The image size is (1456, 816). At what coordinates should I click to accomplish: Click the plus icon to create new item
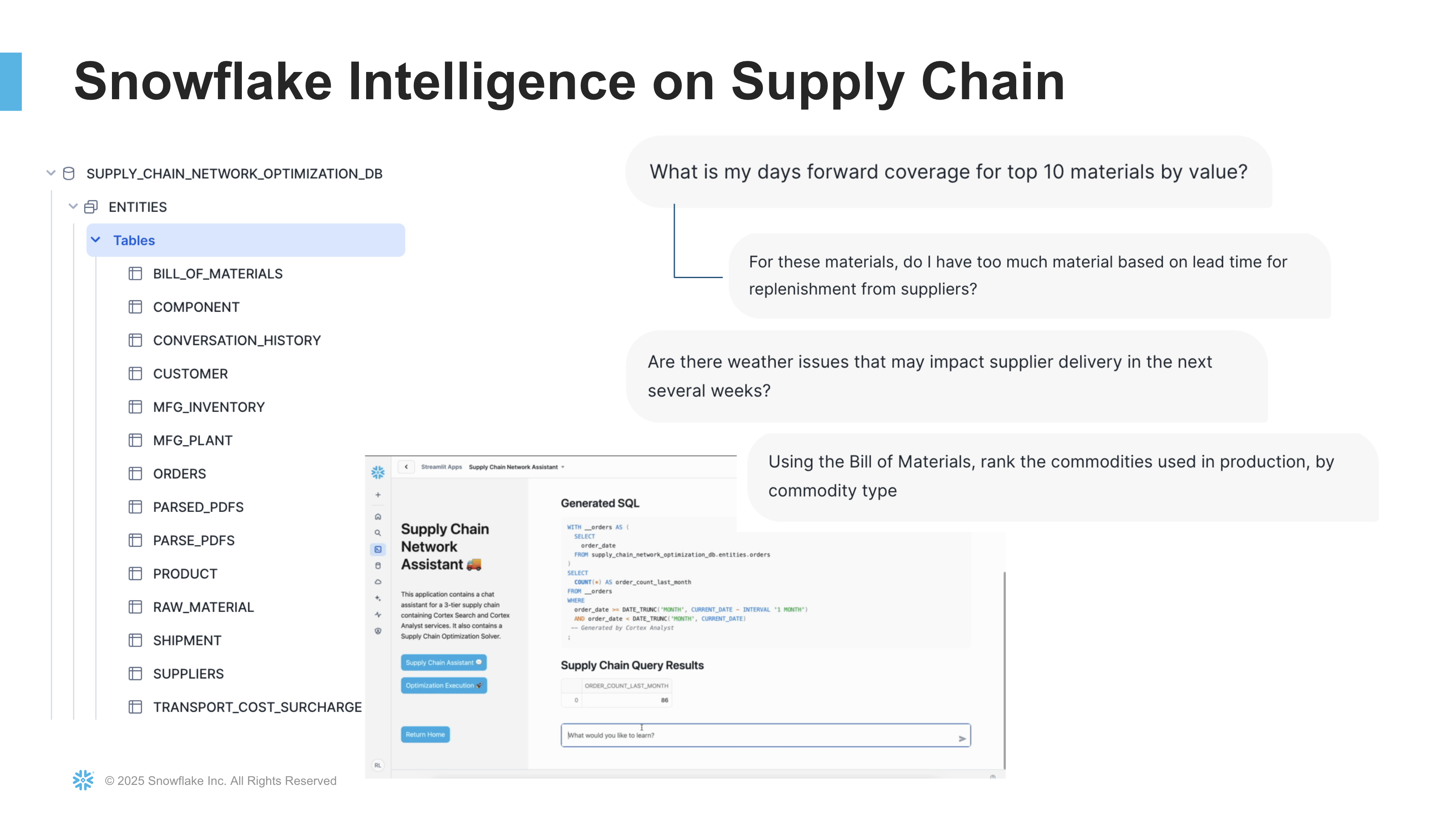(378, 495)
